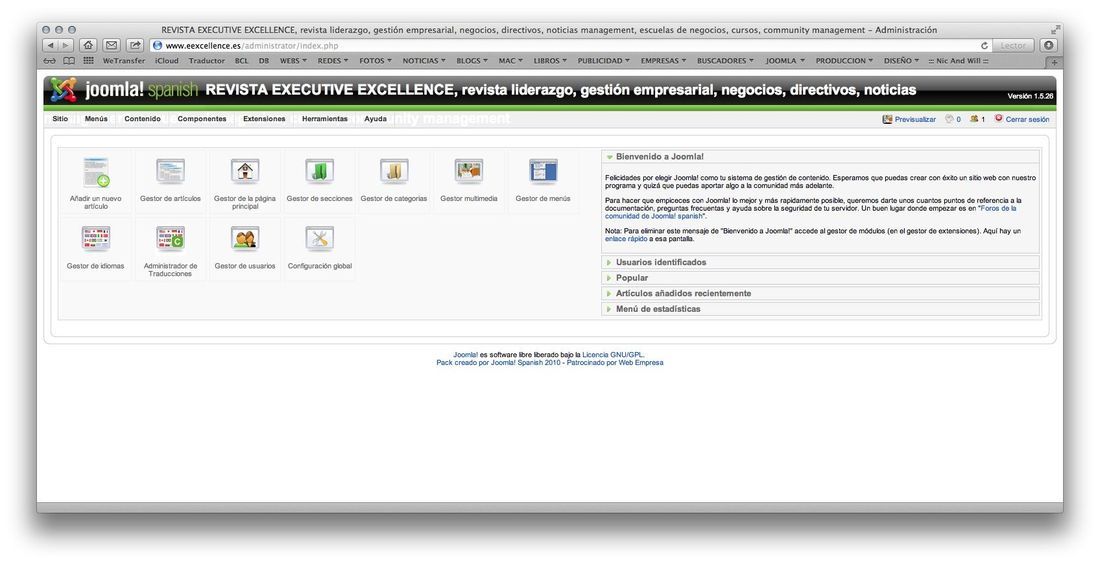Screen dimensions: 1100x564
Task: Open the EMPRESAS bookmarks folder dropdown
Action: point(663,61)
